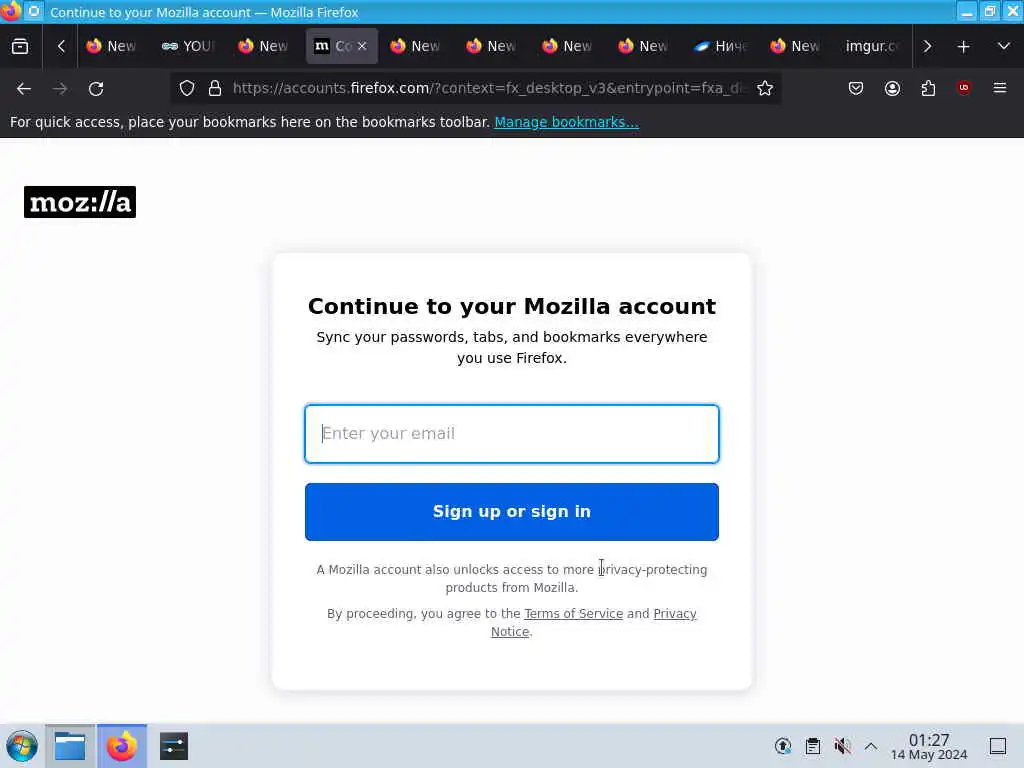
Task: Go back using the back arrow
Action: click(x=24, y=88)
